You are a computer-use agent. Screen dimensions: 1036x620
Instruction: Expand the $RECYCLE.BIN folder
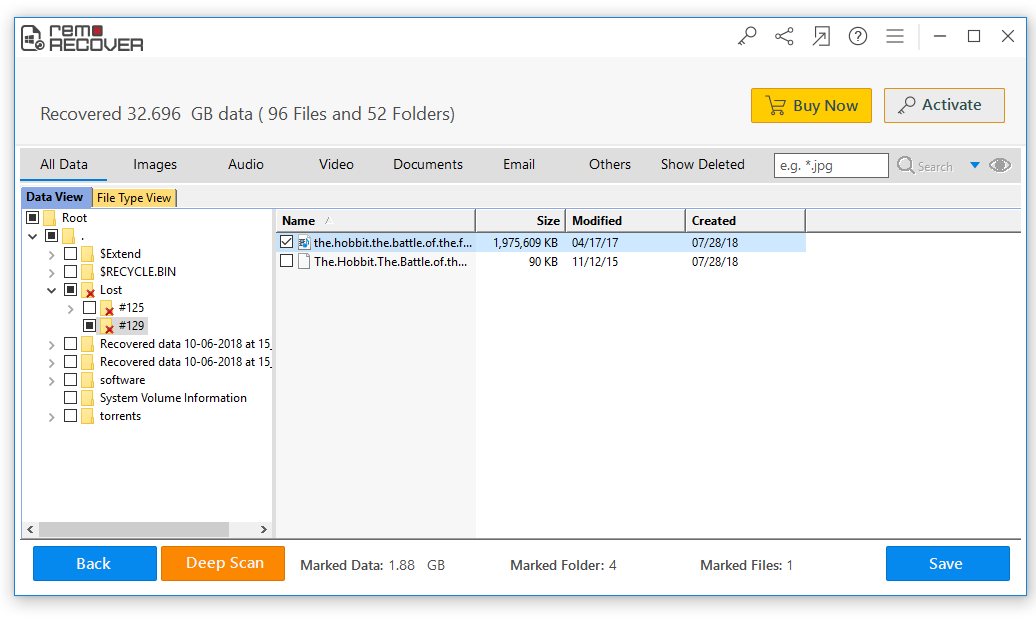point(52,272)
